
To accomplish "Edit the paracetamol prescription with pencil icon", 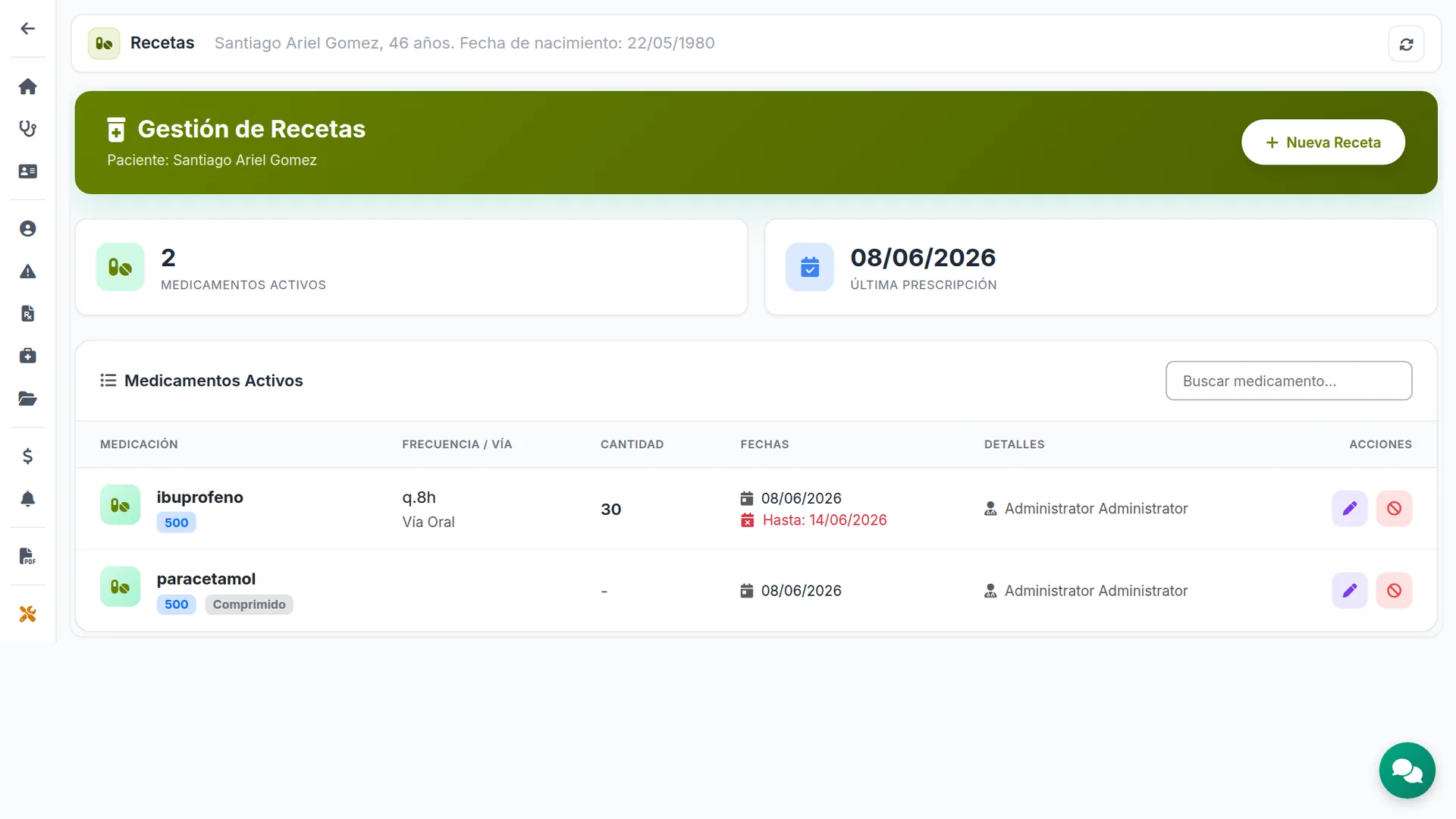I will click(1349, 590).
